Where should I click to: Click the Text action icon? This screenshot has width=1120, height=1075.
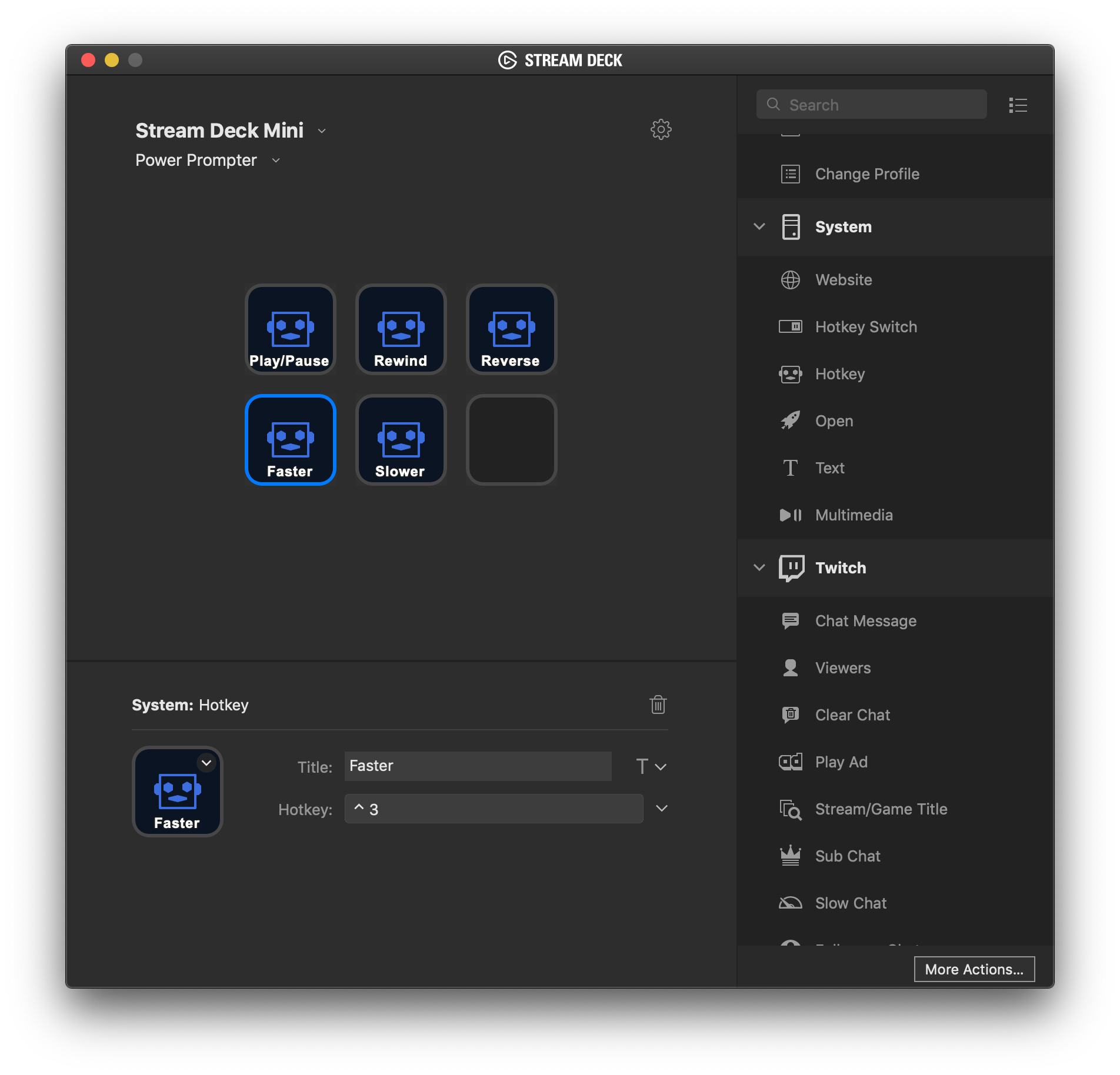(x=790, y=468)
